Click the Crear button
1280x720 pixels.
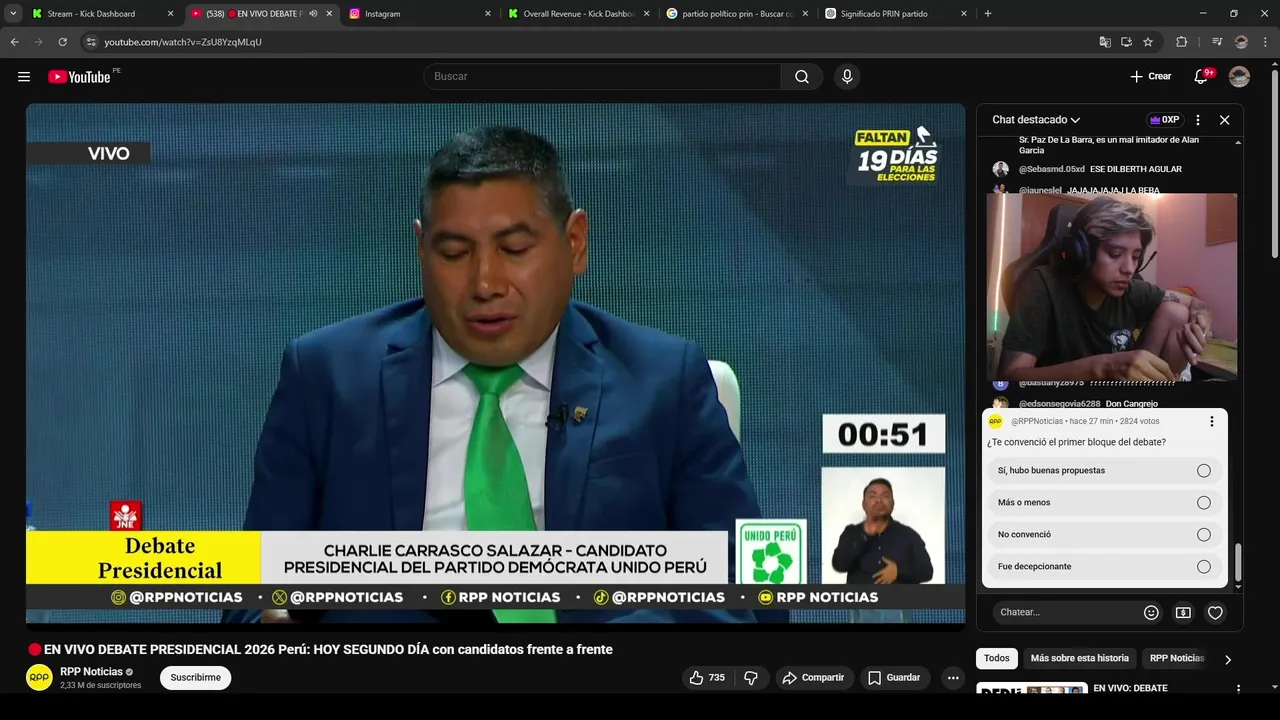pos(1150,77)
